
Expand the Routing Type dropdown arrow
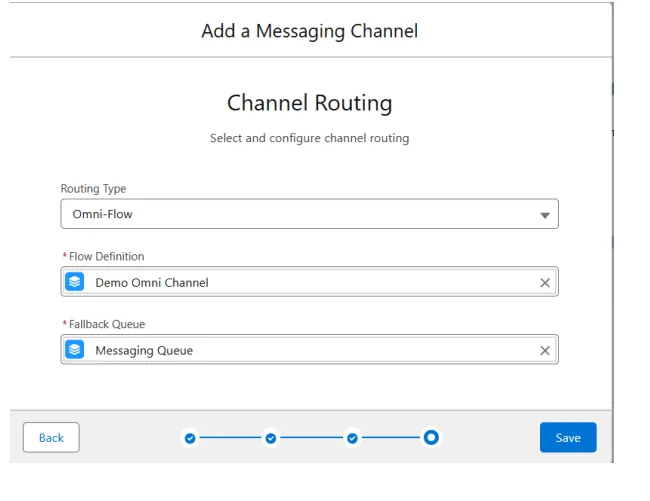(544, 215)
